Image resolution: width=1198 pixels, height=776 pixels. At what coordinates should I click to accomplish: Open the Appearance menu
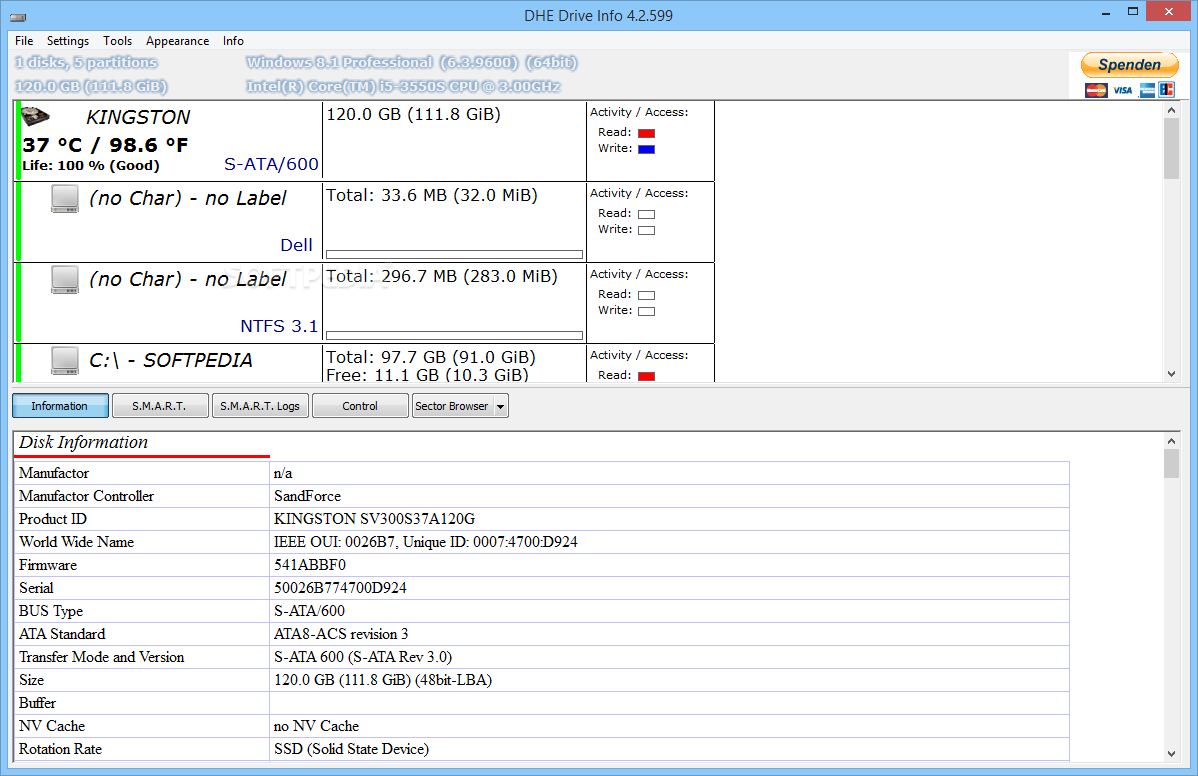177,41
